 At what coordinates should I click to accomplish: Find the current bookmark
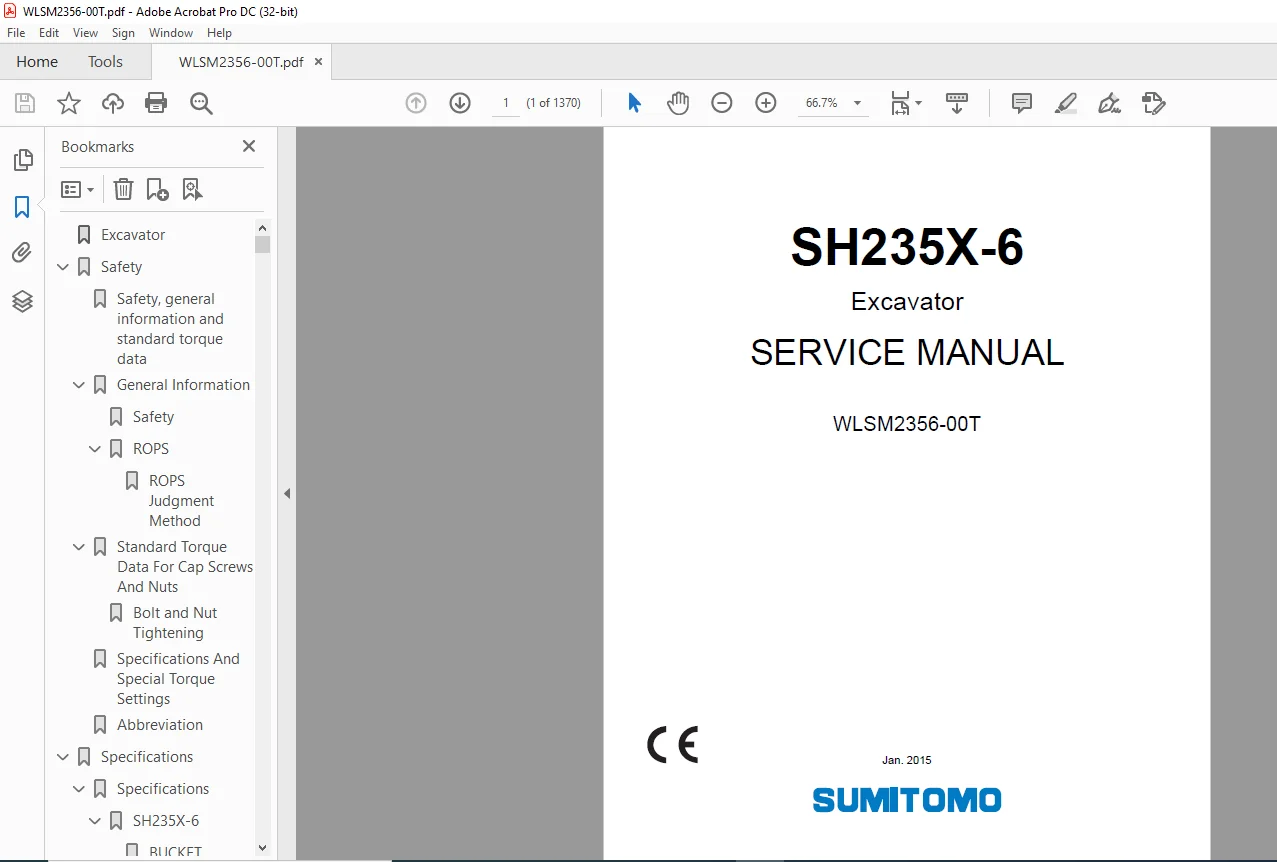click(193, 189)
